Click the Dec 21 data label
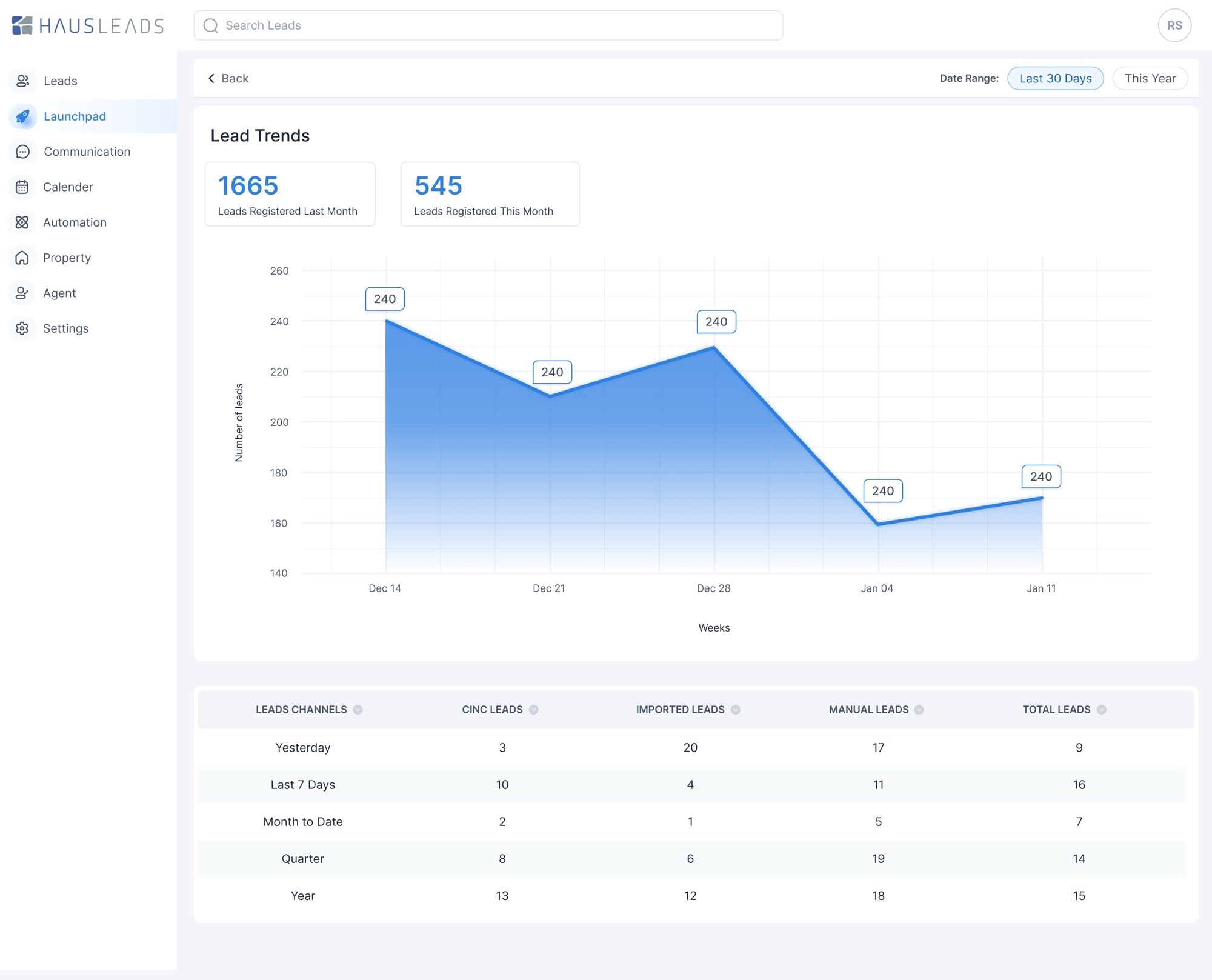This screenshot has width=1212, height=980. coord(552,372)
